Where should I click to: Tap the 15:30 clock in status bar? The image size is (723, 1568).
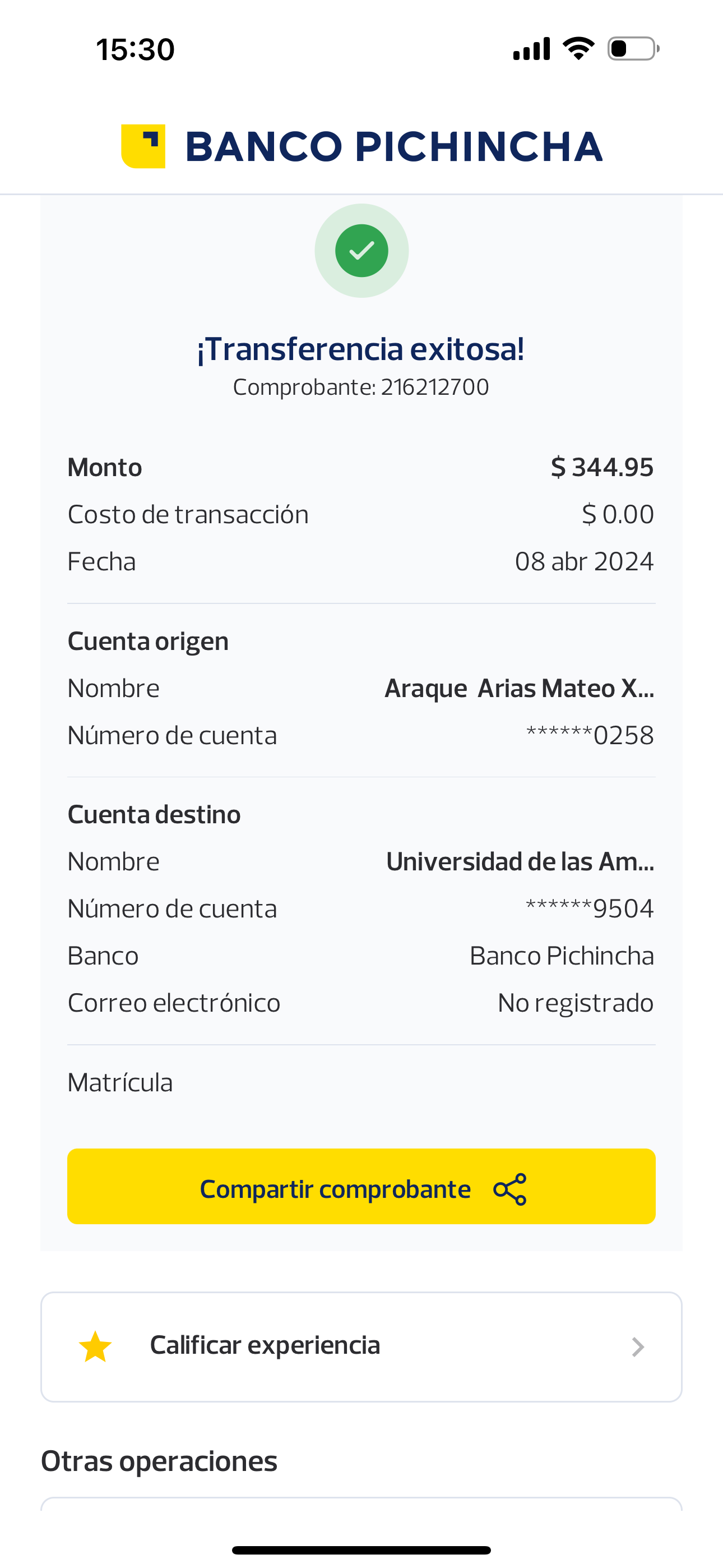coord(135,49)
